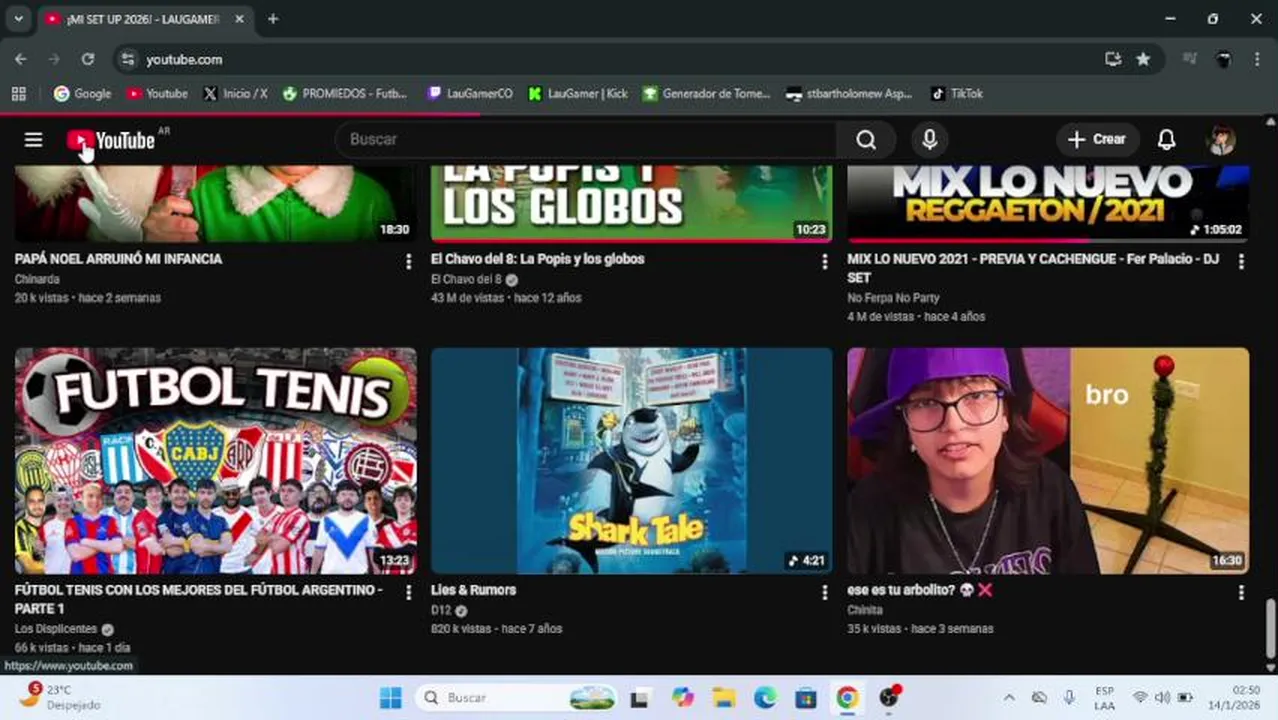Click the Crear button

click(x=1097, y=140)
